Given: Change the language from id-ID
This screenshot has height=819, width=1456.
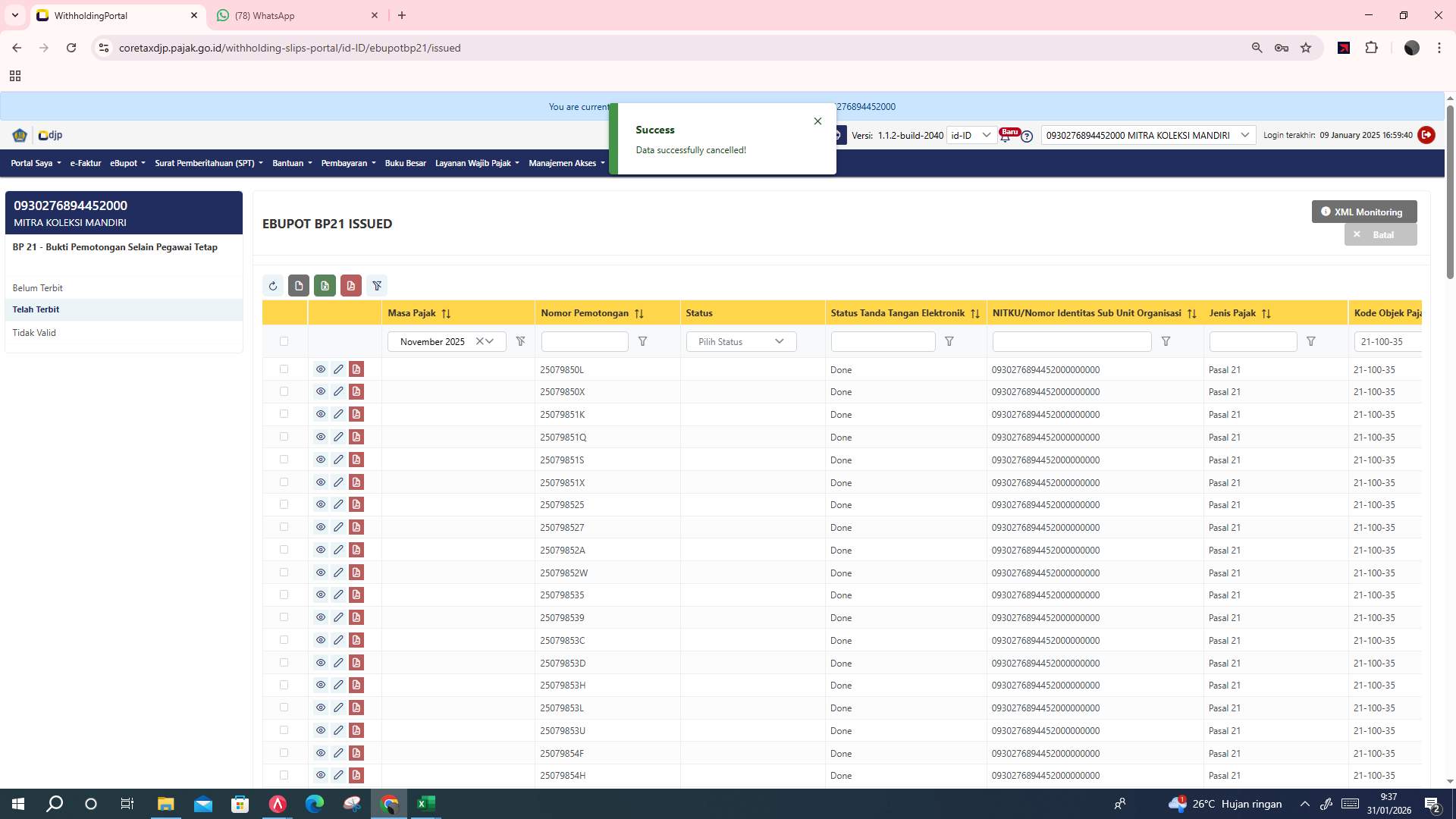Looking at the screenshot, I should tap(971, 135).
